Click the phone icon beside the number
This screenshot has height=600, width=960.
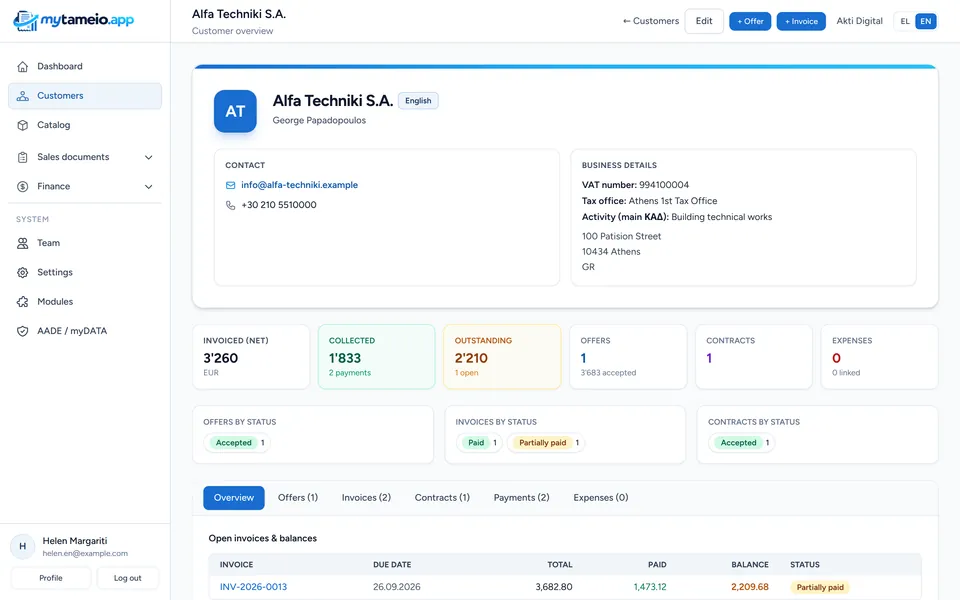230,205
